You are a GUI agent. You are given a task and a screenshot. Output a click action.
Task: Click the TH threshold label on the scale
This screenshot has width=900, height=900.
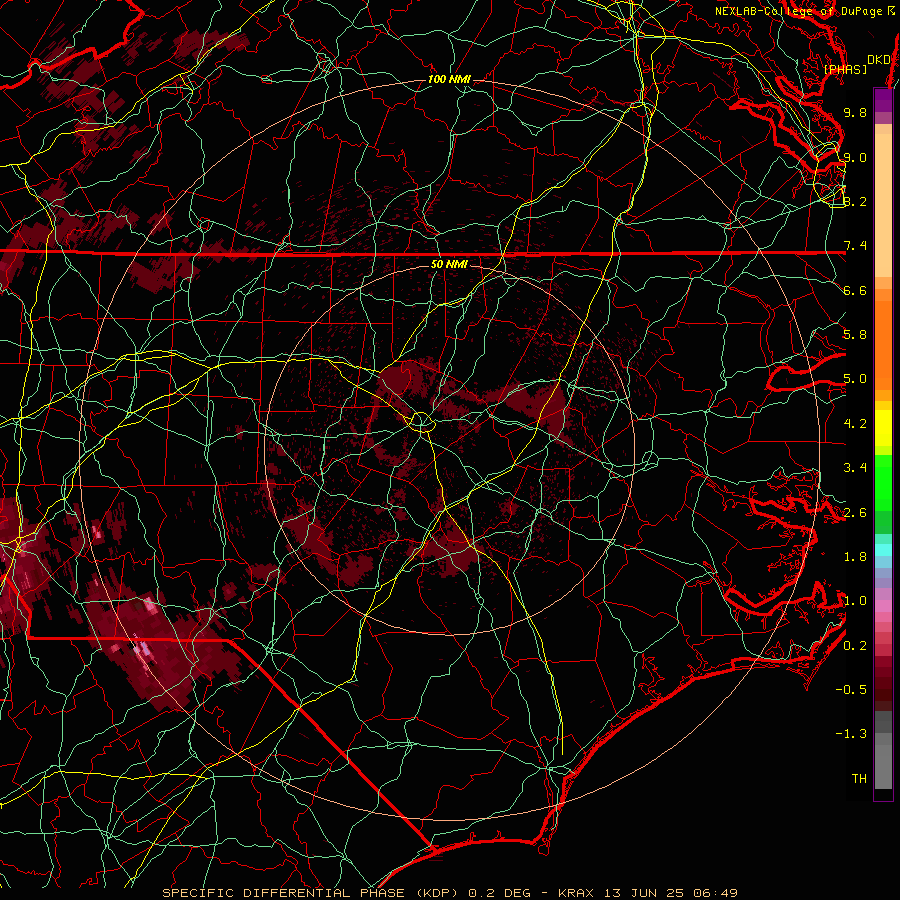coord(859,779)
